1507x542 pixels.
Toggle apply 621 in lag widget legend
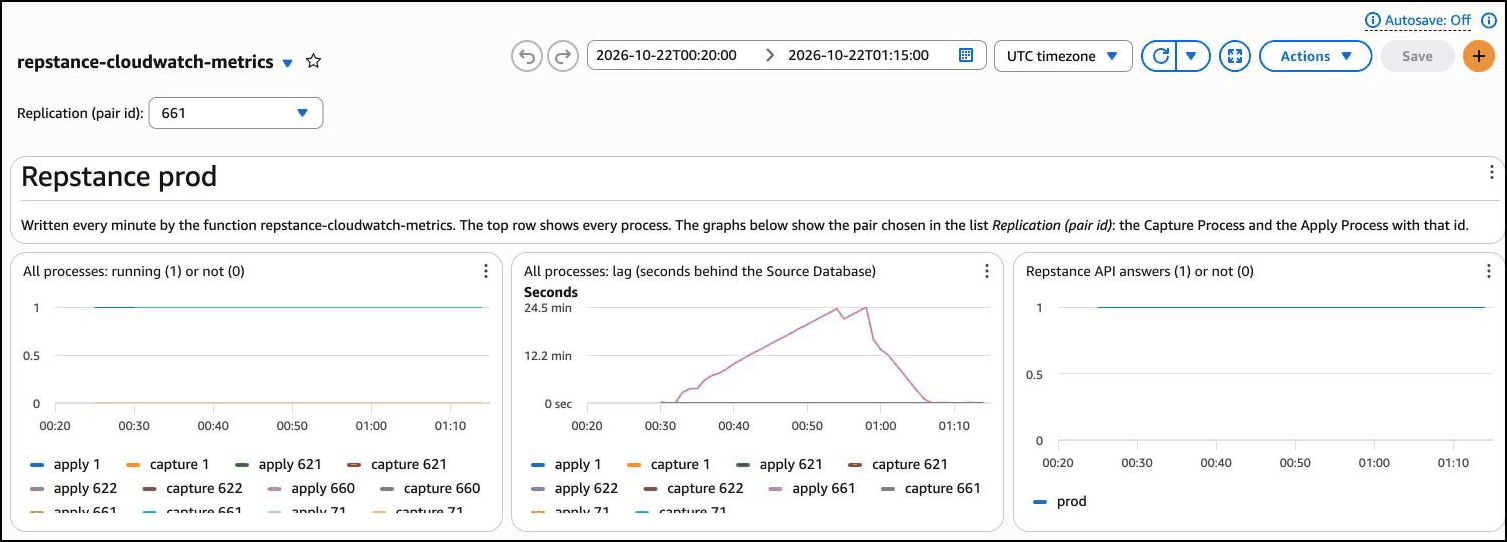click(x=779, y=464)
